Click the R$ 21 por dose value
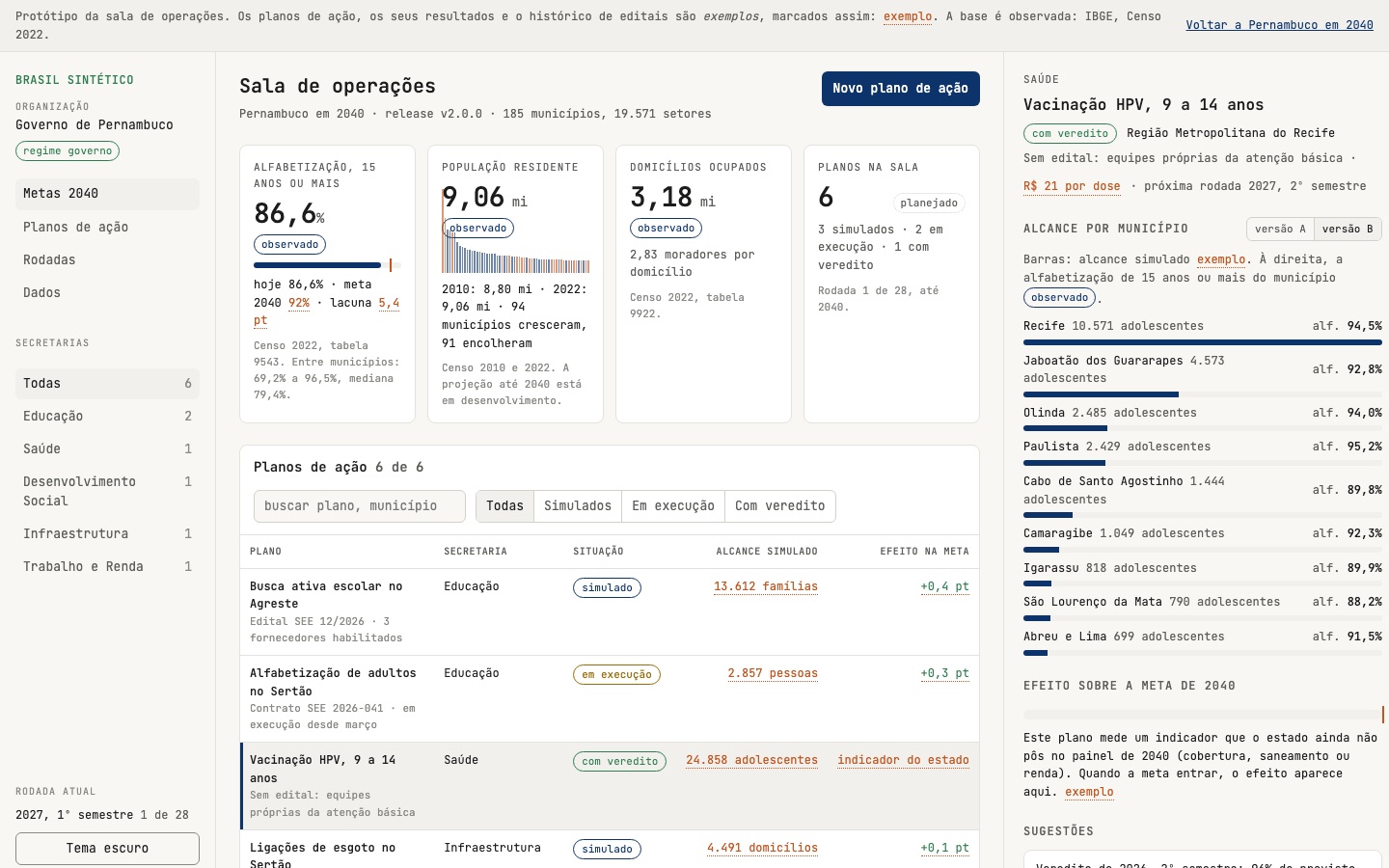This screenshot has height=868, width=1389. pyautogui.click(x=1072, y=186)
